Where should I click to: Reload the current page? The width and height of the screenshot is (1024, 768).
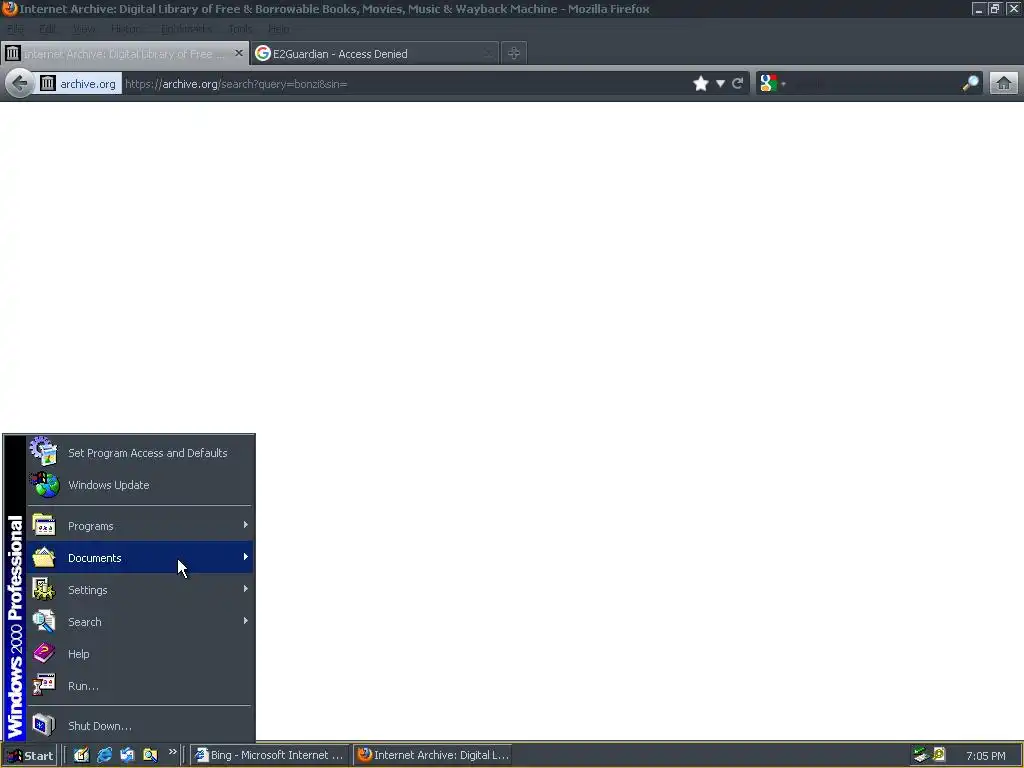tap(738, 84)
